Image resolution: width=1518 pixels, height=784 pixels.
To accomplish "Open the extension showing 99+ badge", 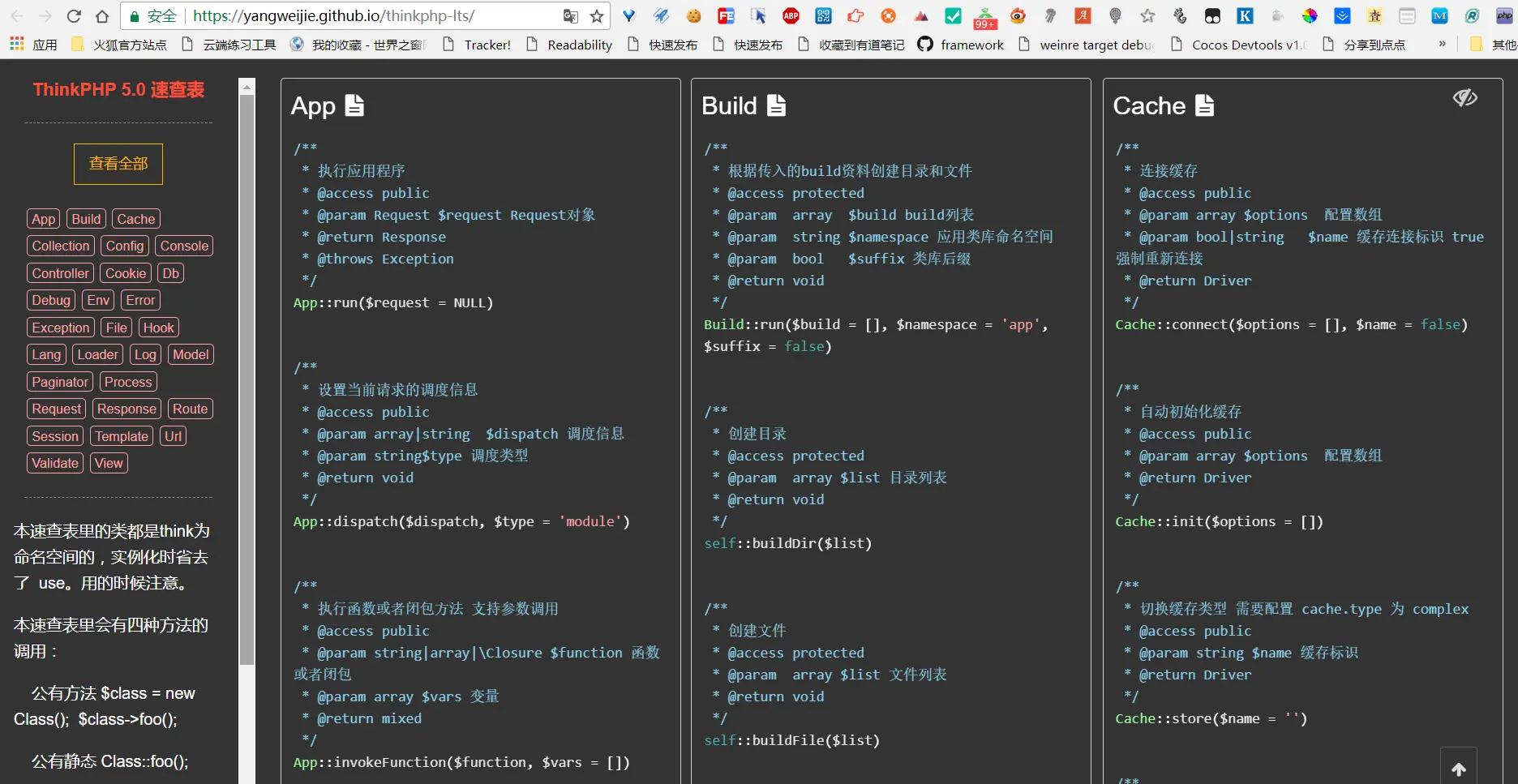I will click(985, 18).
